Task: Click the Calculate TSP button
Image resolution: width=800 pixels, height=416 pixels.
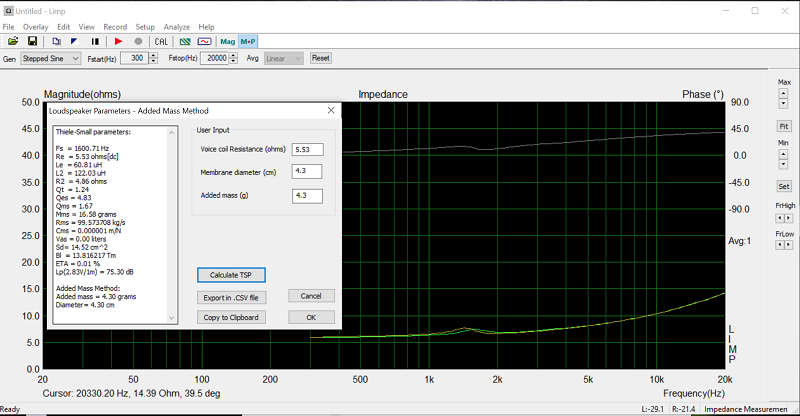Action: coord(231,275)
